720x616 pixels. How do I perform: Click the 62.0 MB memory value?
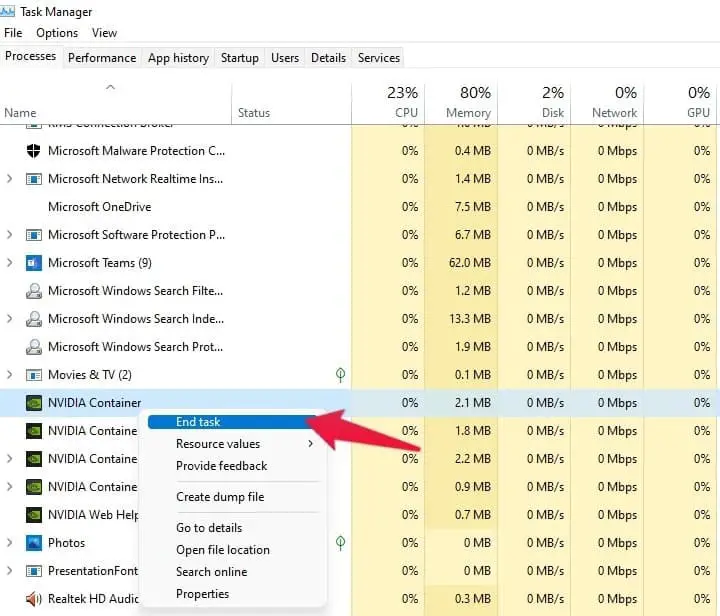pos(470,263)
